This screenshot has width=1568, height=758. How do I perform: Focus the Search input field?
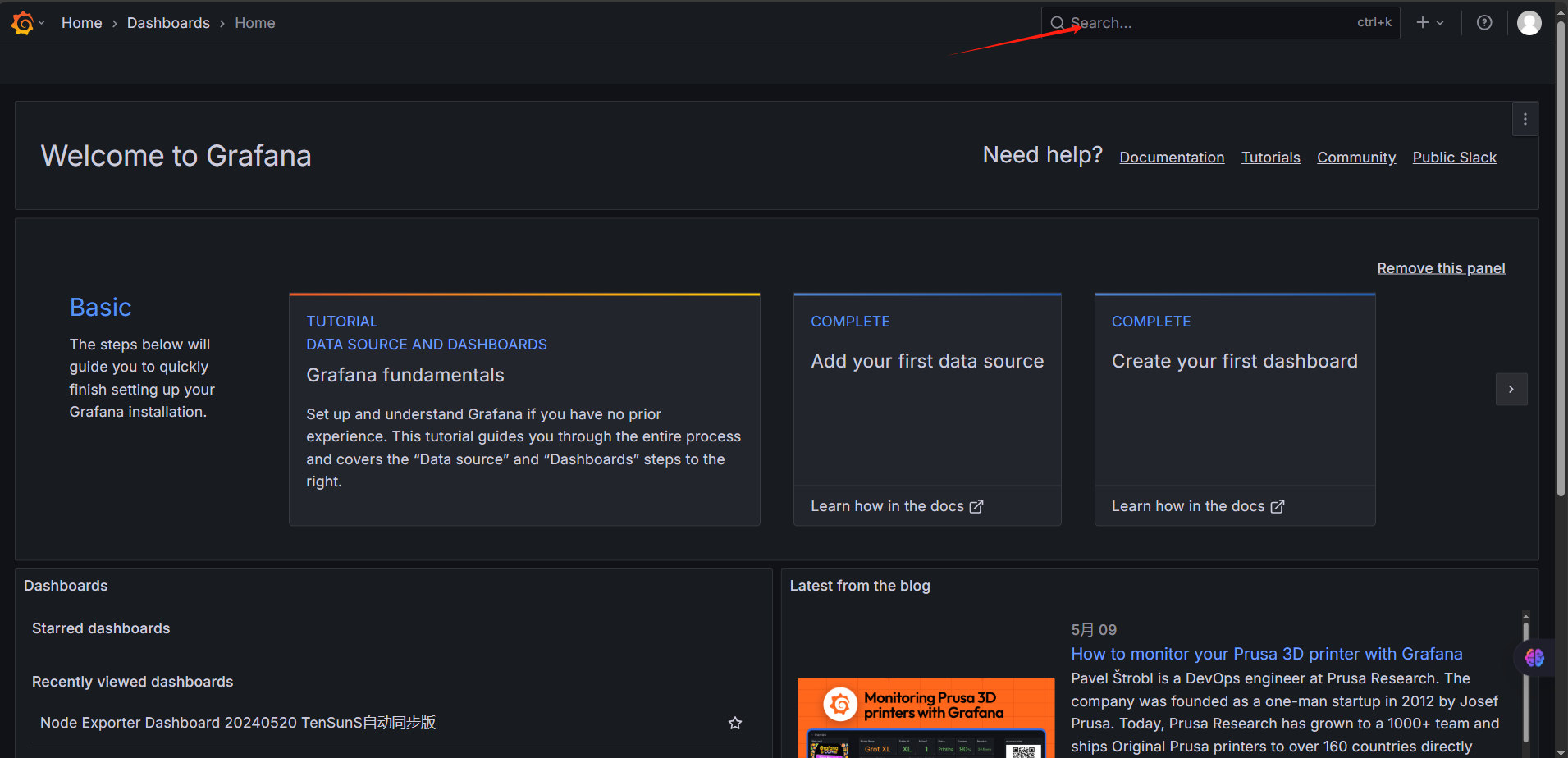click(x=1220, y=23)
